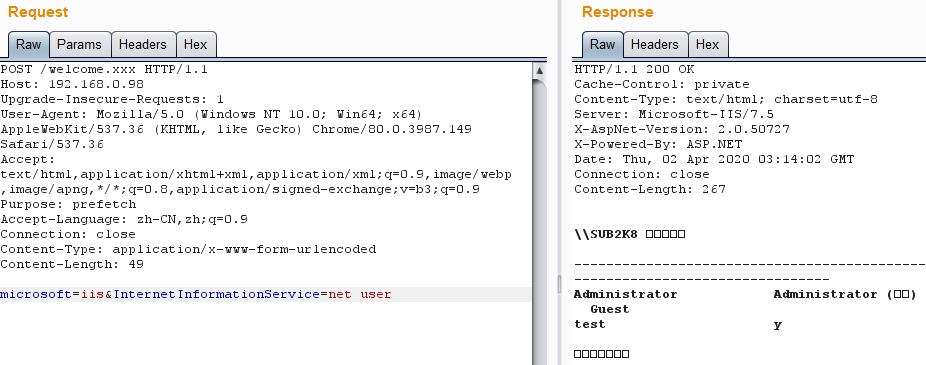Click the Purpose: prefetch header

click(69, 204)
